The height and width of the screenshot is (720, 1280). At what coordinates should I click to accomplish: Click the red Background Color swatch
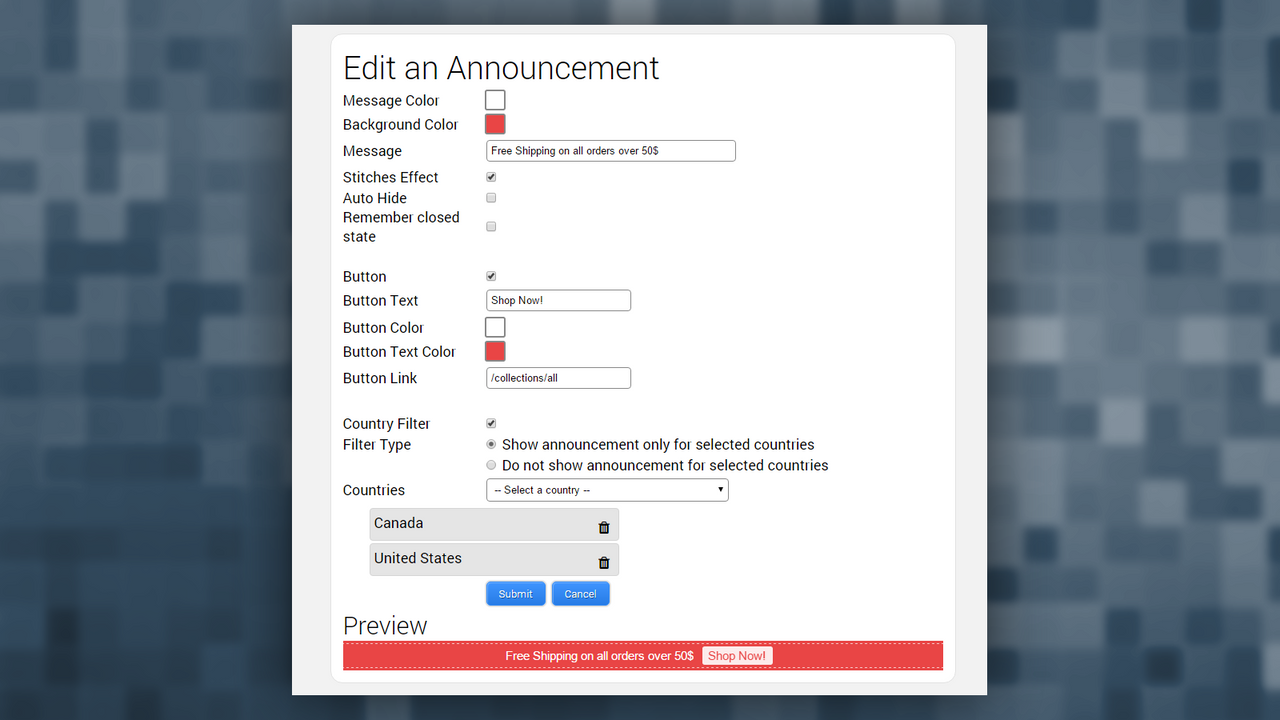click(494, 123)
